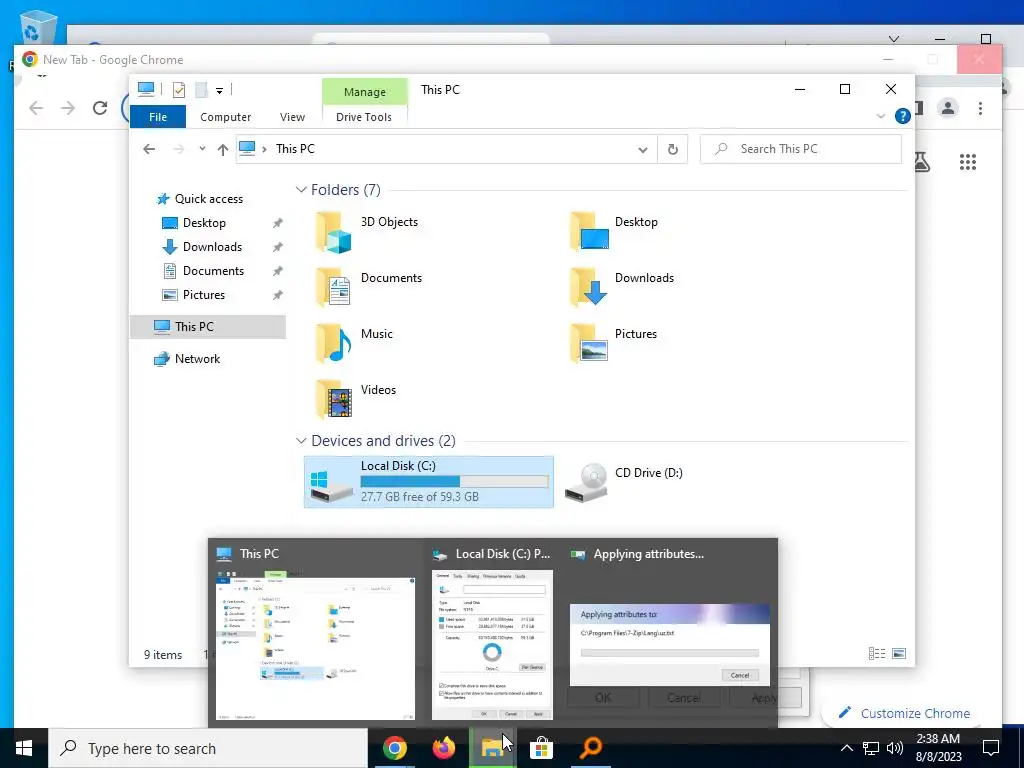Click the taskbar Type here to search box

[208, 748]
